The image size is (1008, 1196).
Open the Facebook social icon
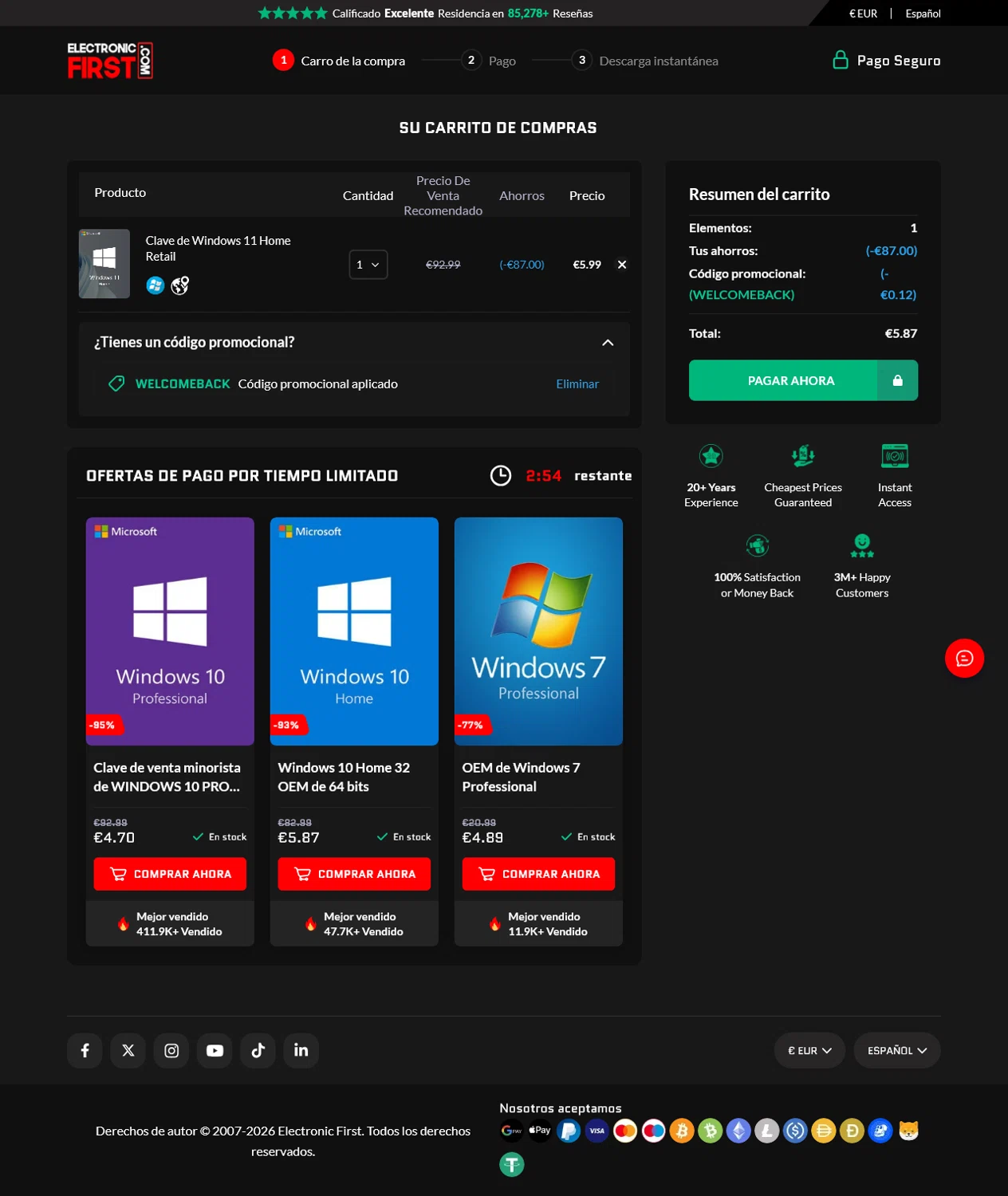coord(85,1050)
